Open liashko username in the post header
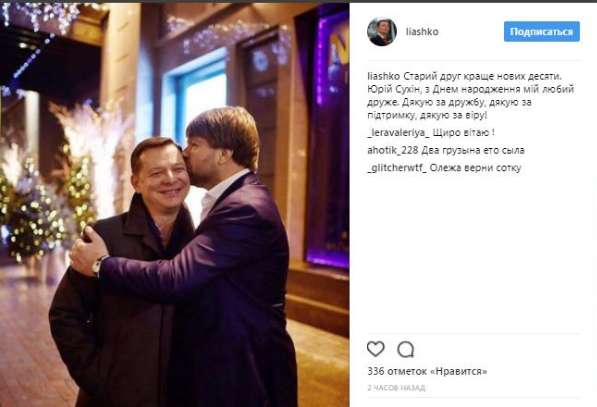The width and height of the screenshot is (597, 407). point(422,32)
